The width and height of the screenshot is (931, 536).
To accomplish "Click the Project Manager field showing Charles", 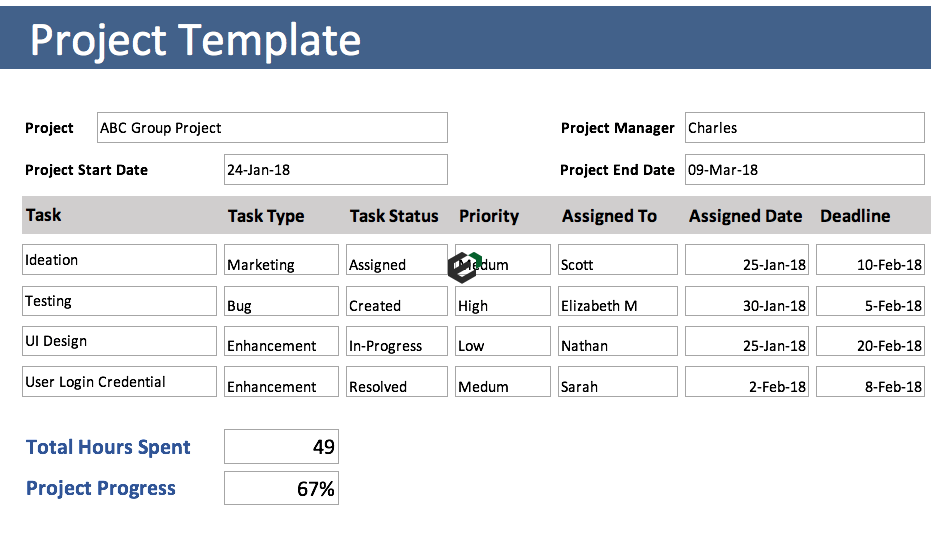I will pos(804,128).
